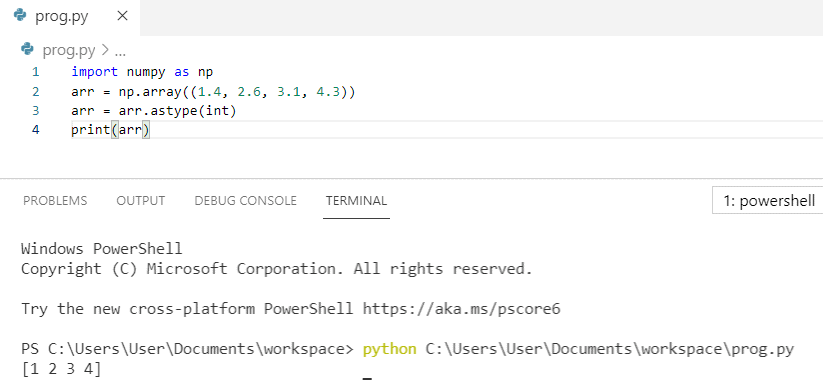Expand the breadcrumb ellipsis symbol list

tap(120, 51)
